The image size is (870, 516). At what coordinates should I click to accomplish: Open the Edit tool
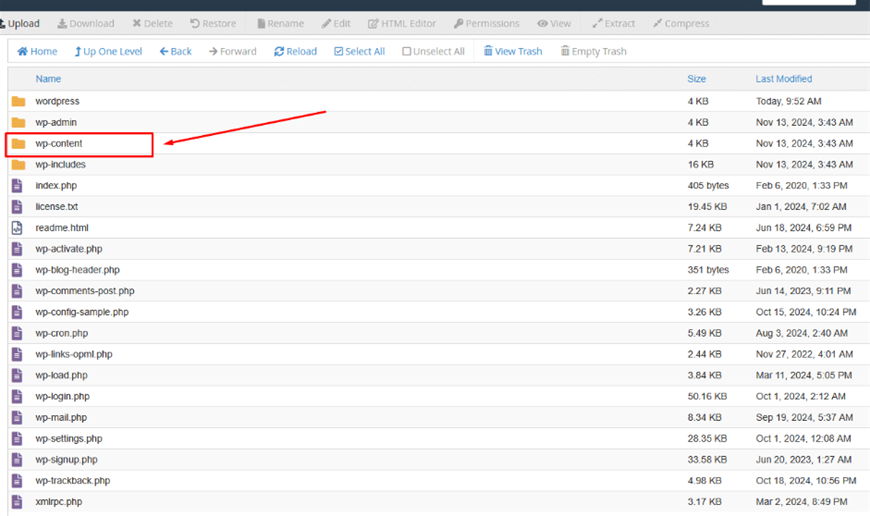[336, 23]
